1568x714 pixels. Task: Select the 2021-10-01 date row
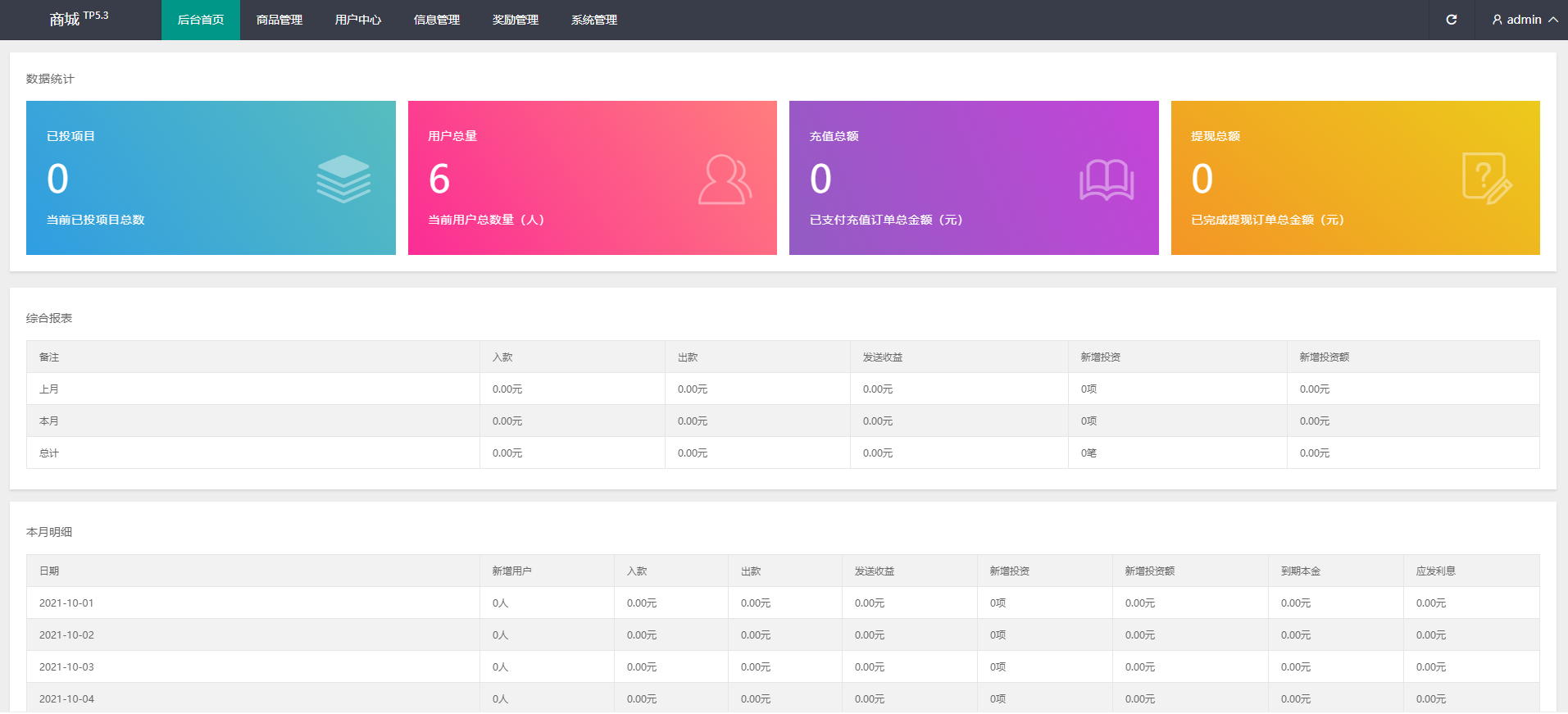[783, 603]
